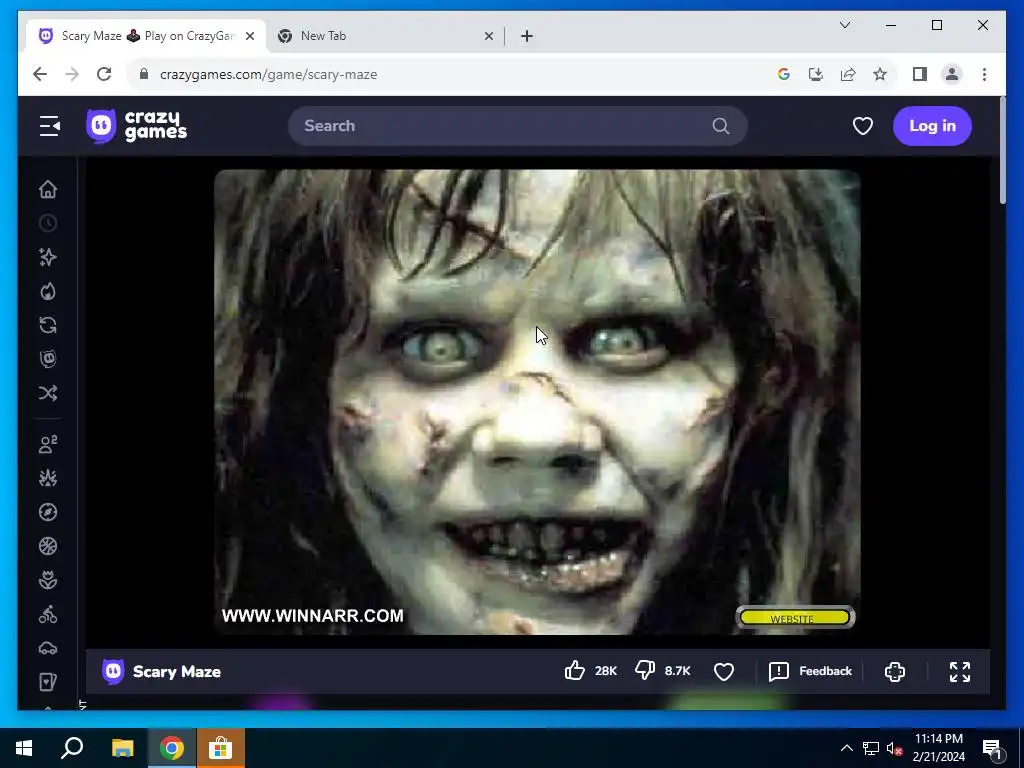Click the search magnifier icon
Viewport: 1024px width, 768px height.
[x=720, y=126]
